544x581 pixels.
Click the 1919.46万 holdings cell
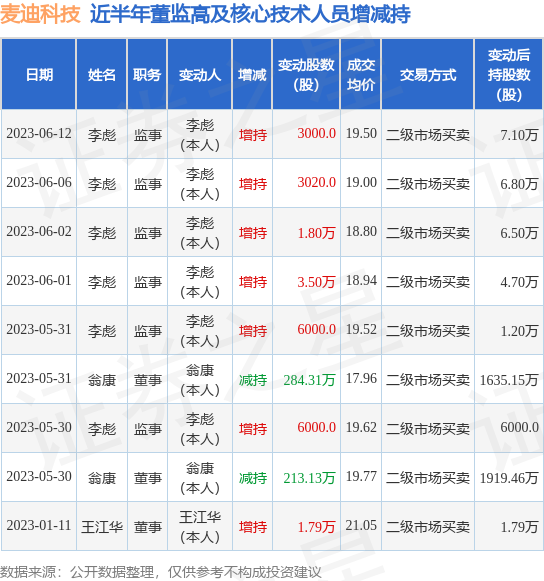[x=509, y=478]
